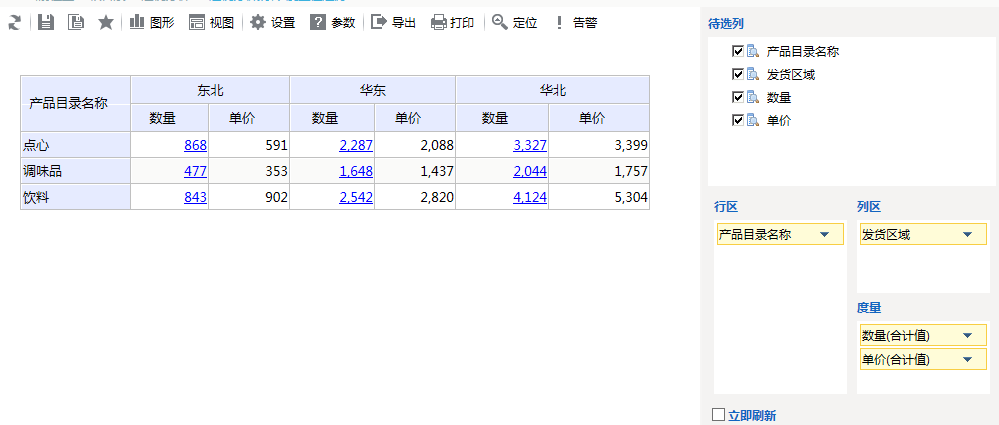The height and width of the screenshot is (425, 999).
Task: Select the 2,088 price cell
Action: coord(415,145)
